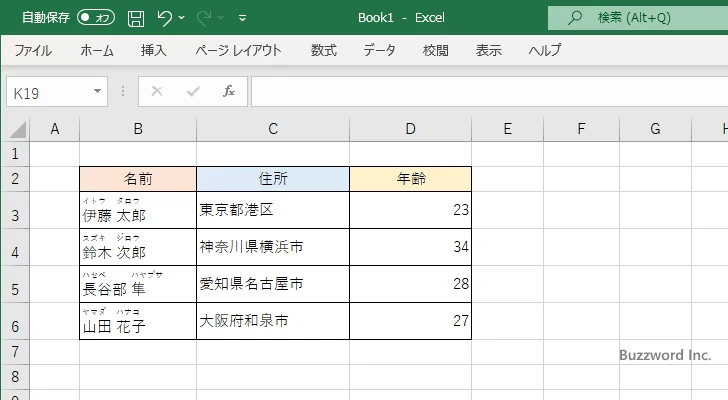The height and width of the screenshot is (400, 728).
Task: Click the Enter checkmark formula icon
Action: click(x=193, y=91)
